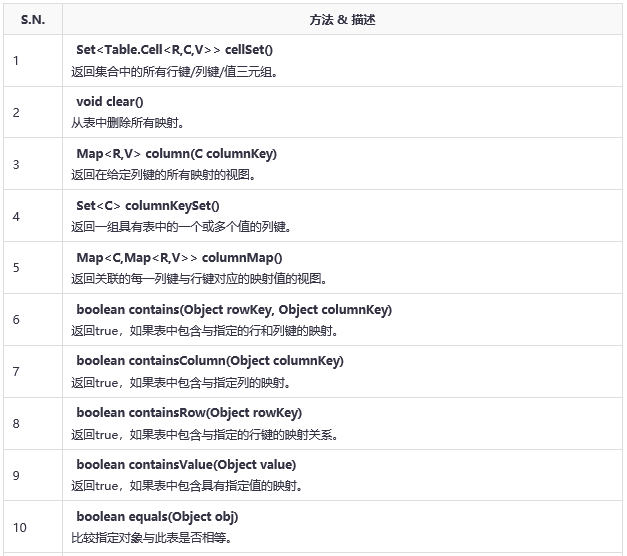This screenshot has width=627, height=556.
Task: Click the cellSet() method signature
Action: point(174,50)
